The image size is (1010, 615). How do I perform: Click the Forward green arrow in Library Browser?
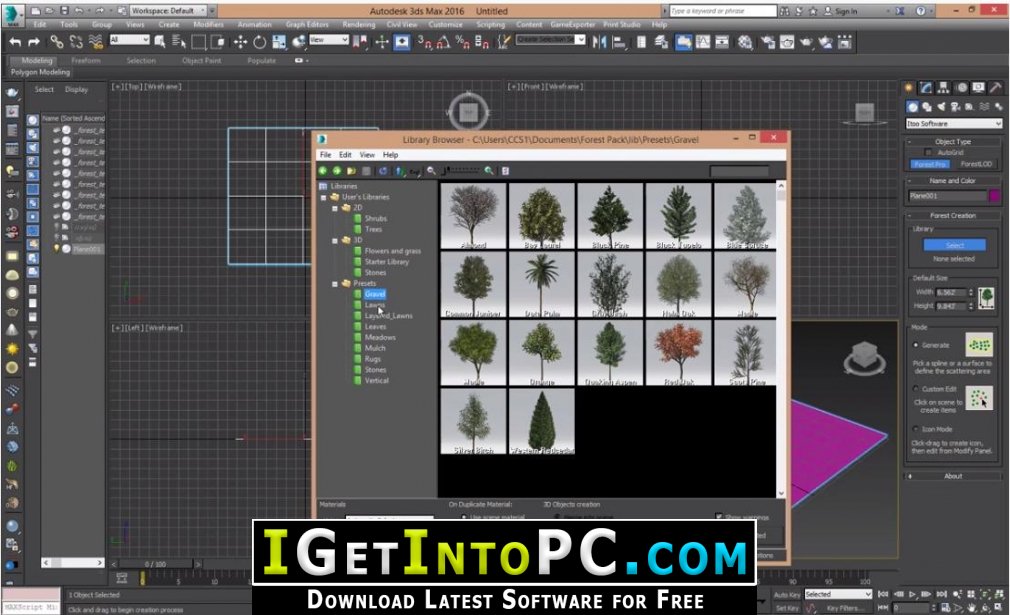337,171
